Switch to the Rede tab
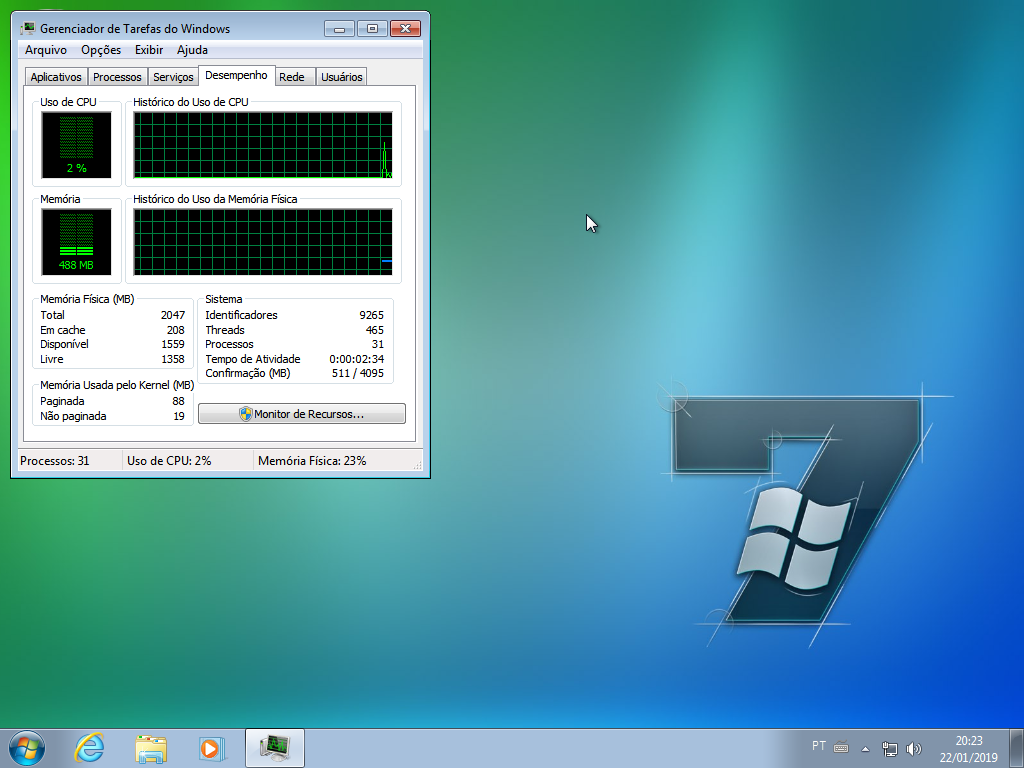The height and width of the screenshot is (768, 1024). pos(294,76)
